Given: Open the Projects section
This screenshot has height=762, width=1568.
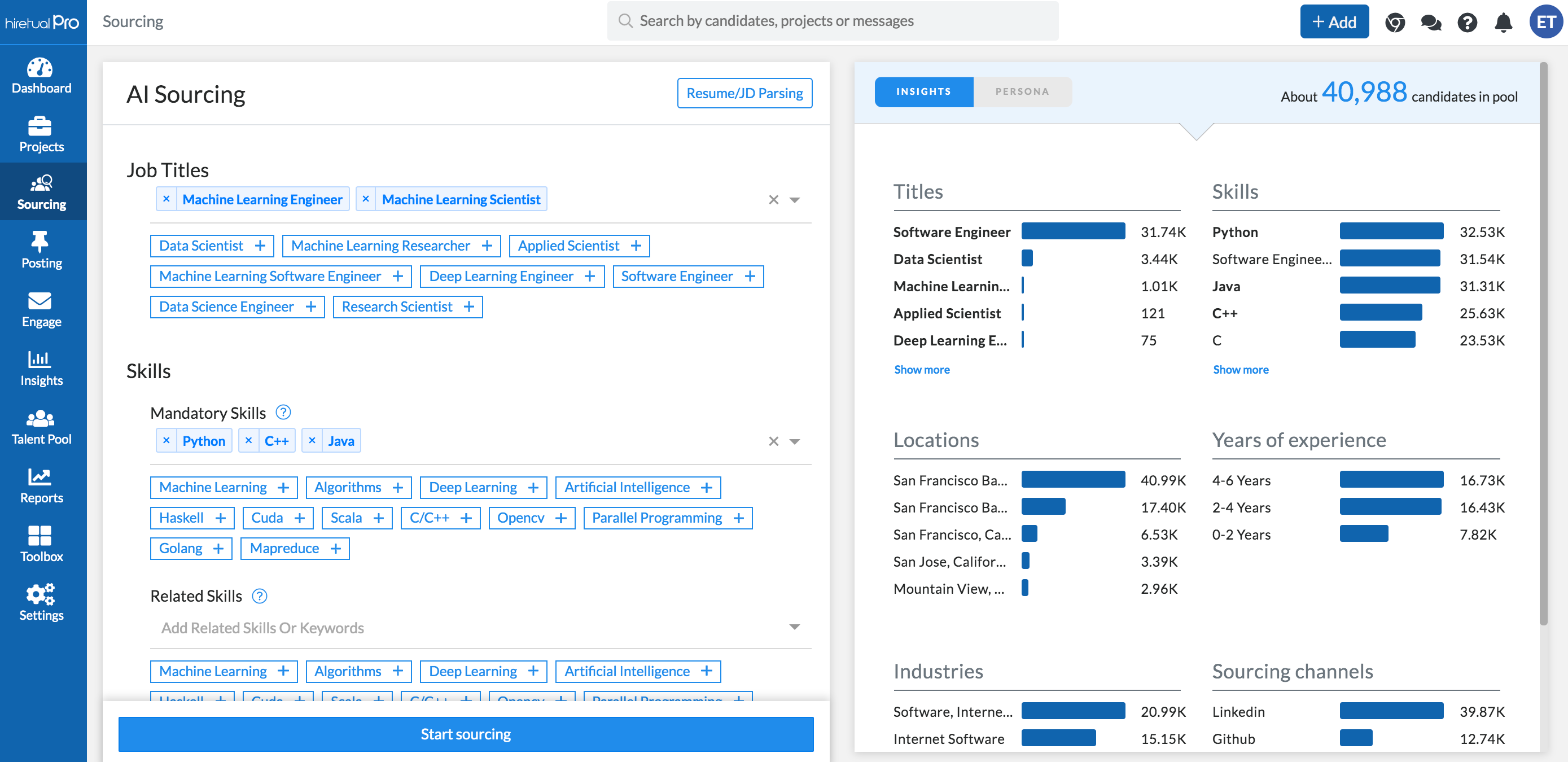Looking at the screenshot, I should (41, 134).
